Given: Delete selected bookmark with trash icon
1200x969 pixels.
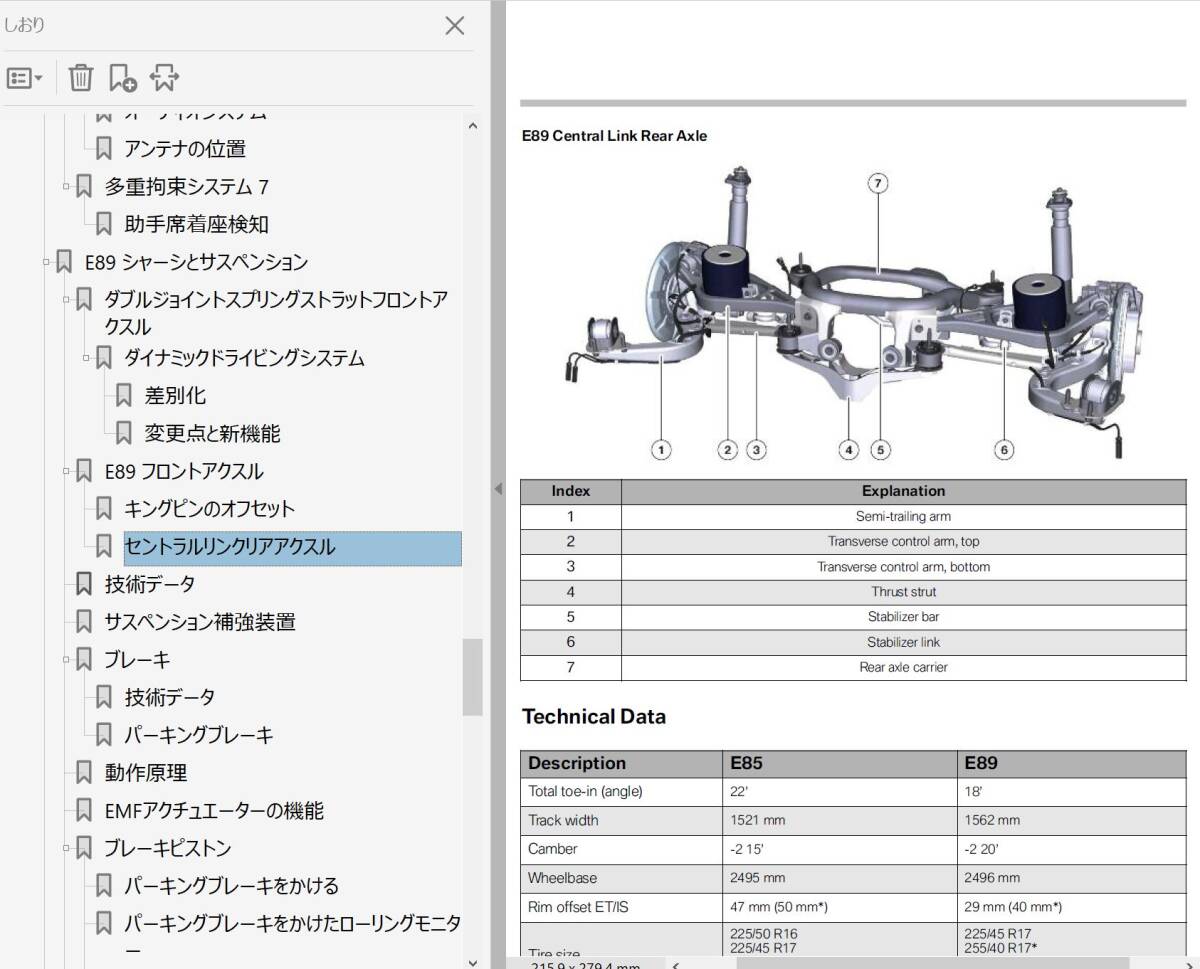Looking at the screenshot, I should 81,77.
